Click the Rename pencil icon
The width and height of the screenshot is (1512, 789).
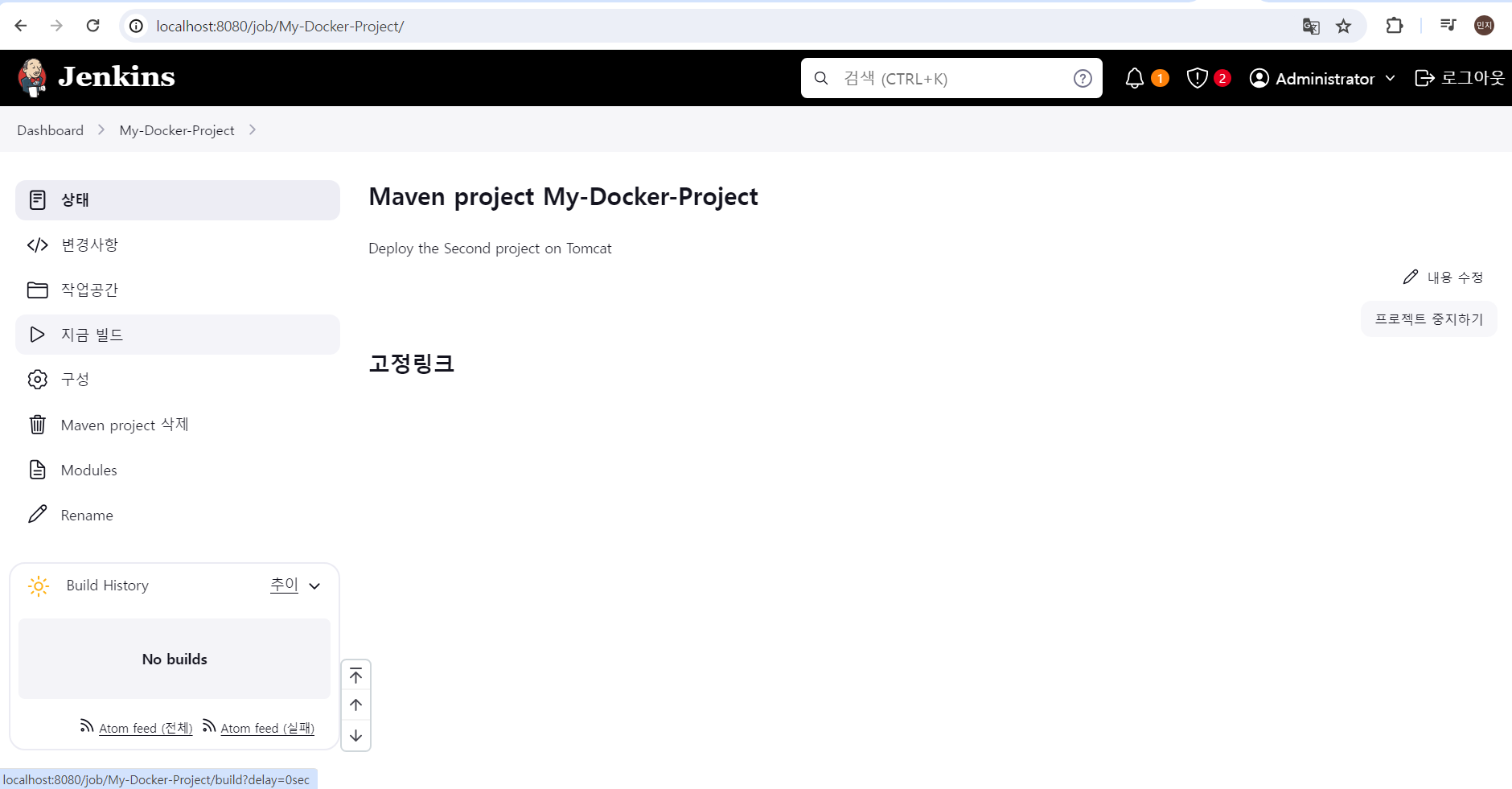coord(38,515)
